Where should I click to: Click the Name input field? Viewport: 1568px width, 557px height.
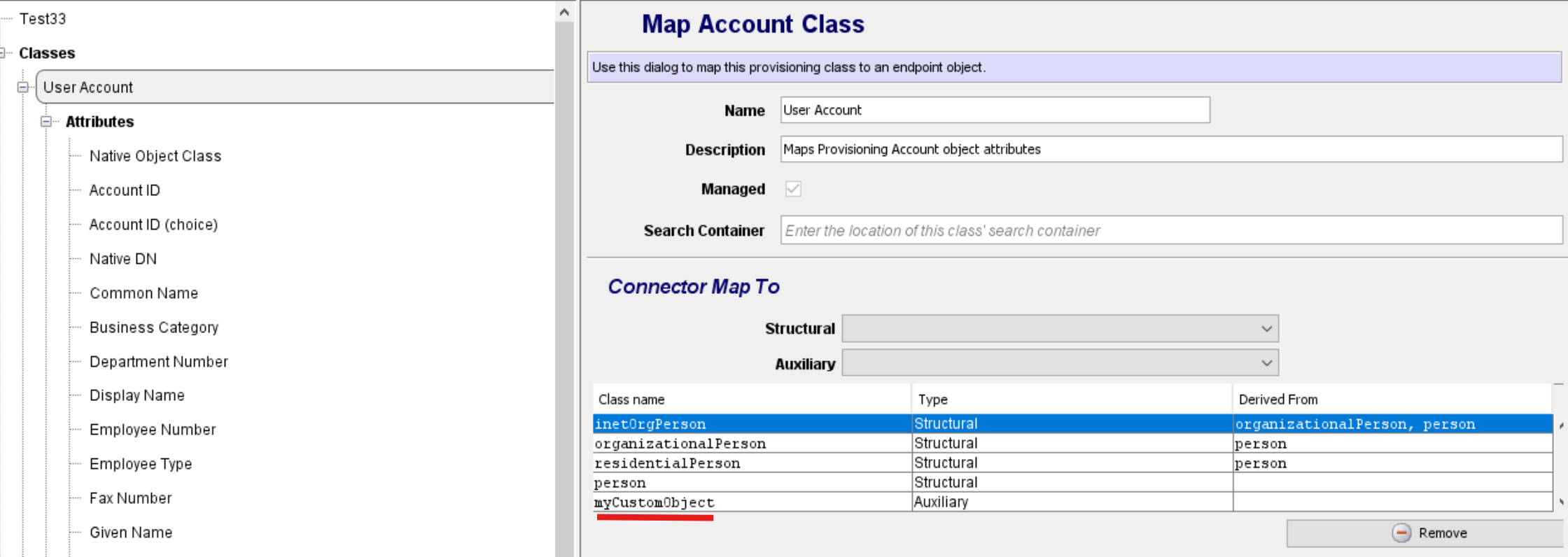[994, 111]
